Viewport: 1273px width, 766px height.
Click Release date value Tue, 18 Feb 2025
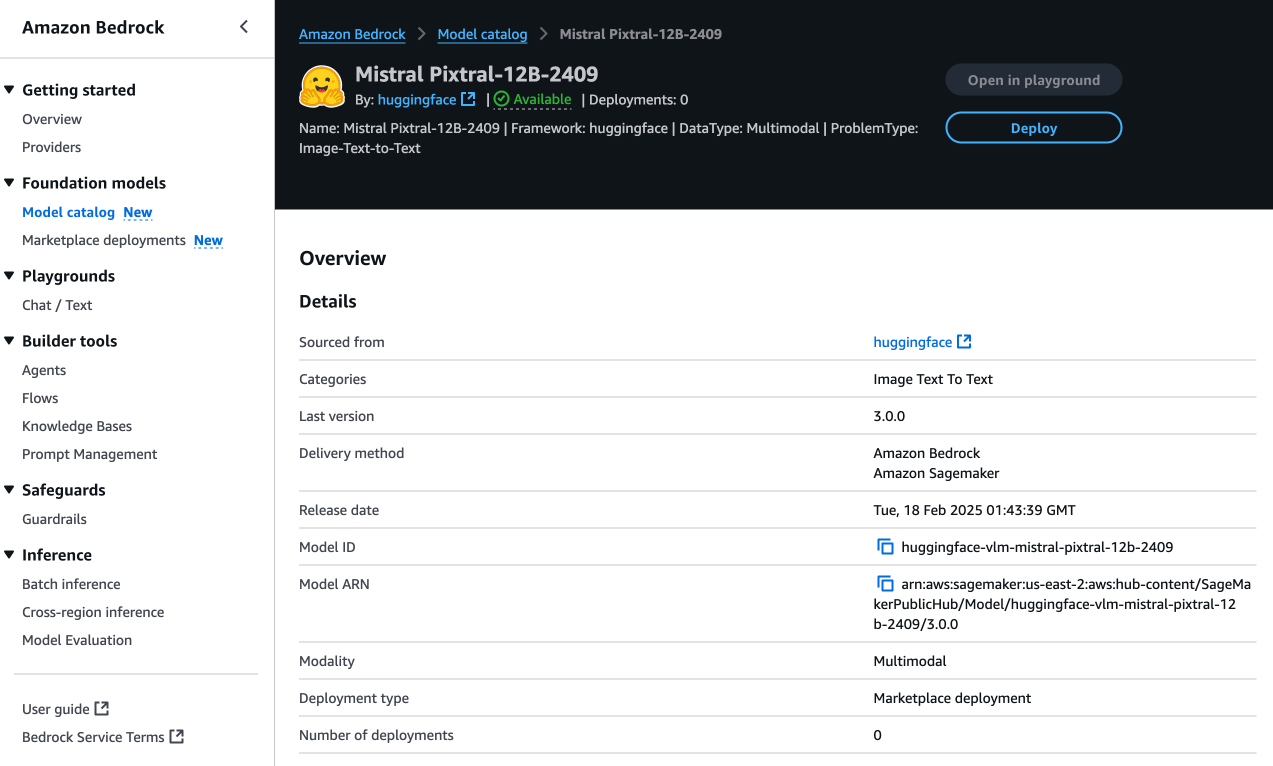(974, 510)
